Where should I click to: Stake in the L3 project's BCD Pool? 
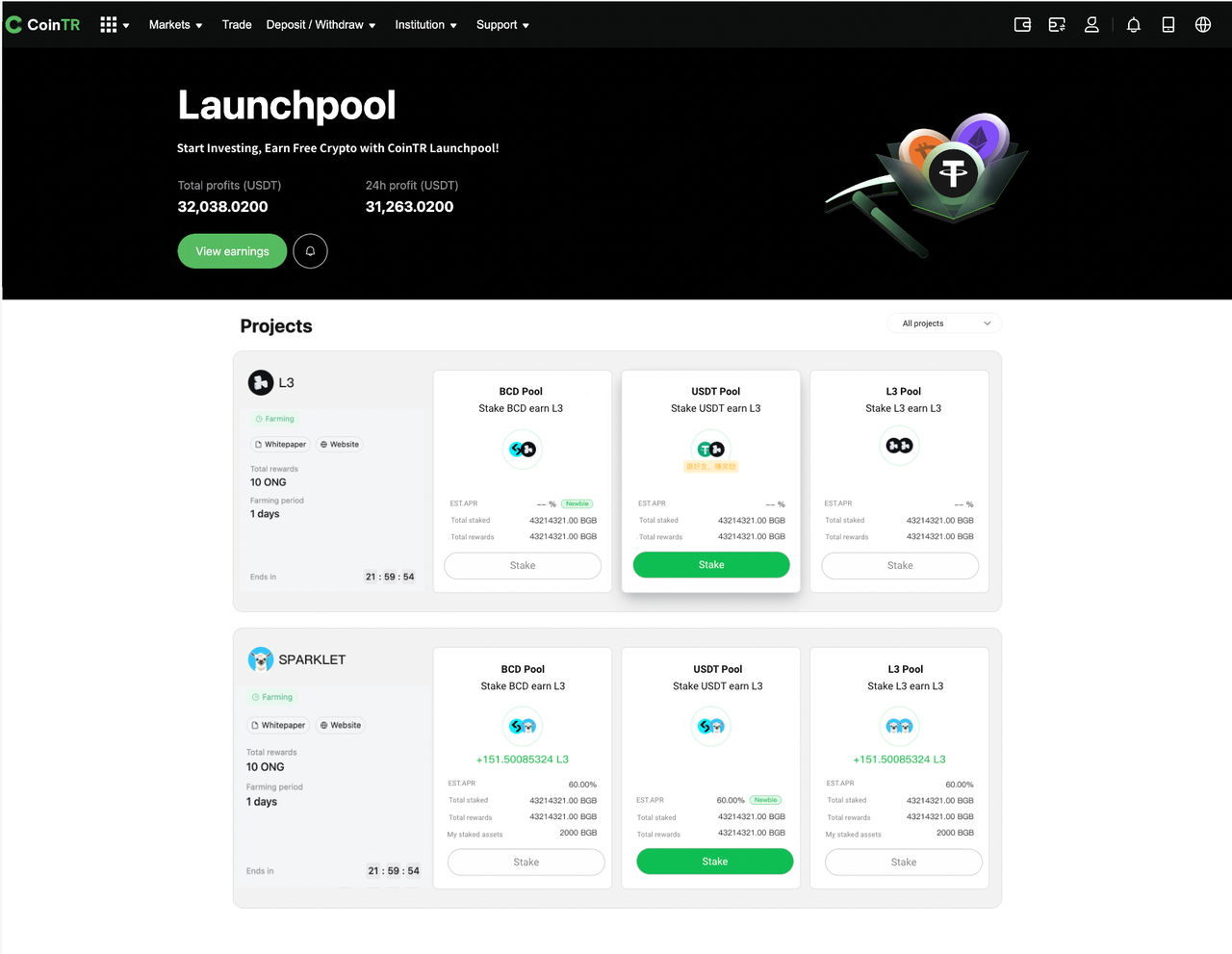(x=523, y=566)
